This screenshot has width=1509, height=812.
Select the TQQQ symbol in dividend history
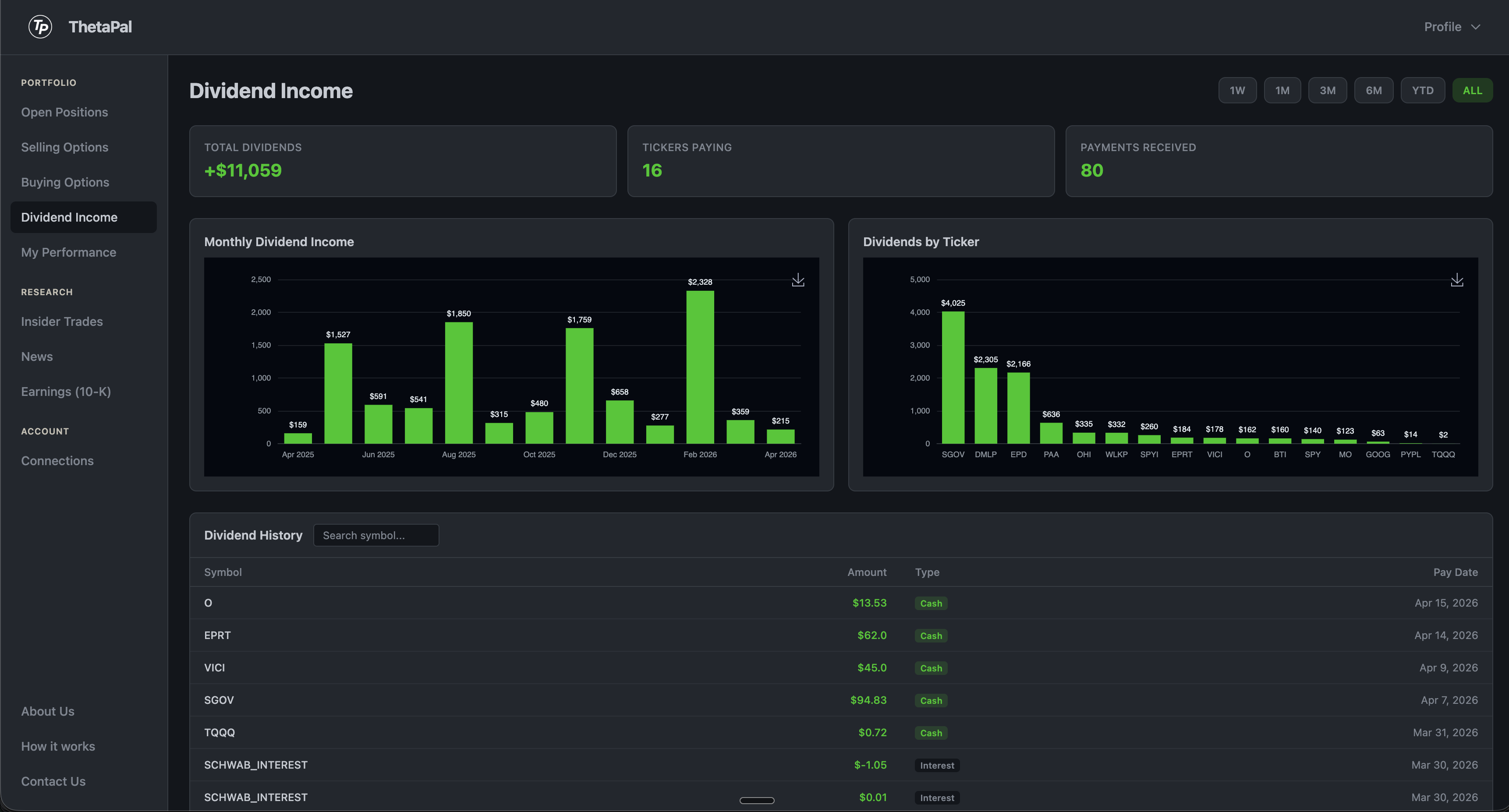pyautogui.click(x=220, y=732)
